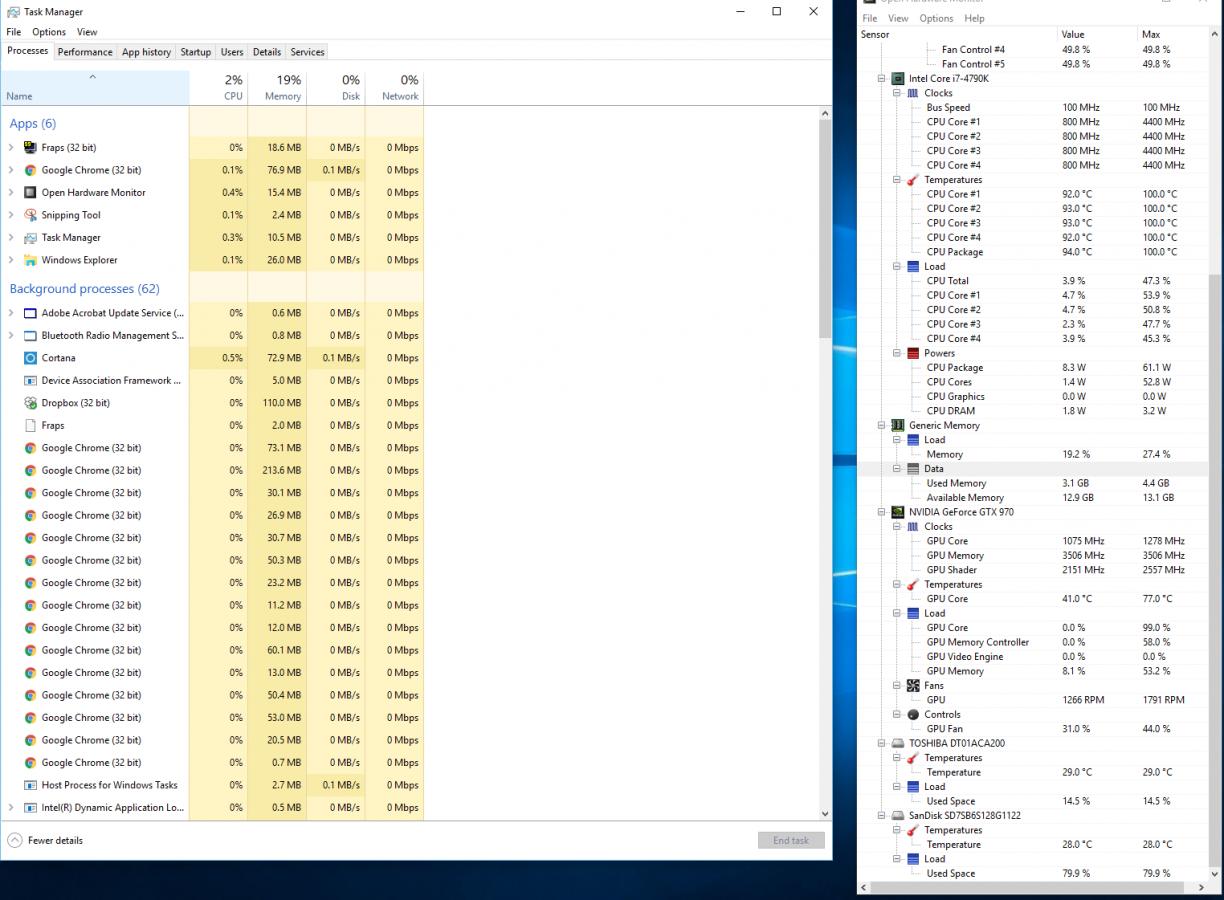The width and height of the screenshot is (1224, 900).
Task: Select the Intel Core i7-4790K processor icon
Action: tap(898, 78)
